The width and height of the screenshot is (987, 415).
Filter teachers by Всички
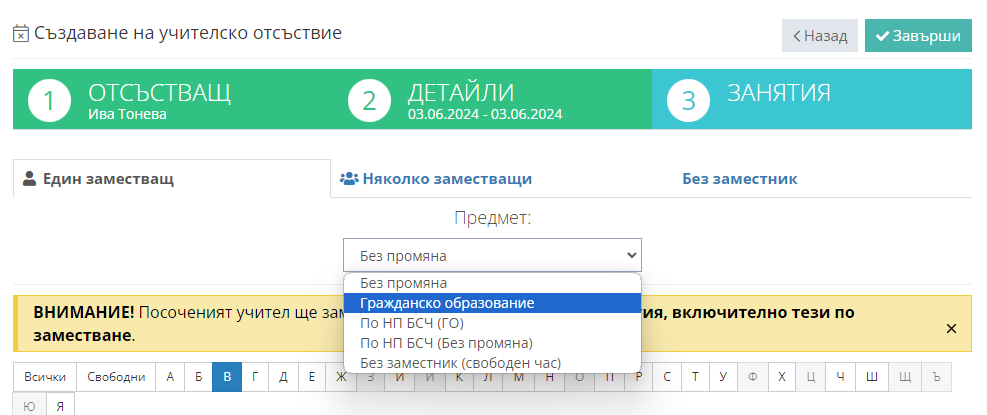coord(45,377)
